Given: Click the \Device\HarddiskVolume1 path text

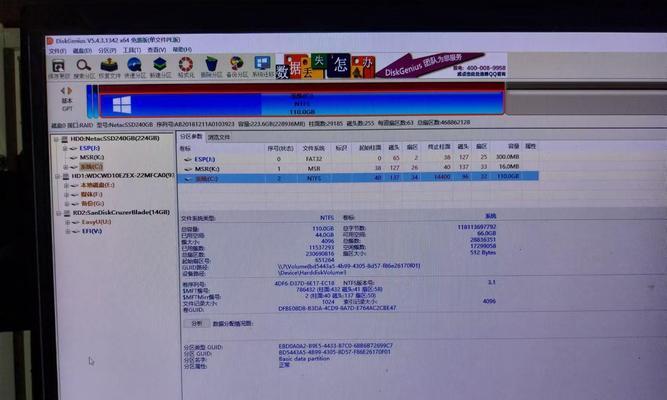Looking at the screenshot, I should [x=312, y=272].
